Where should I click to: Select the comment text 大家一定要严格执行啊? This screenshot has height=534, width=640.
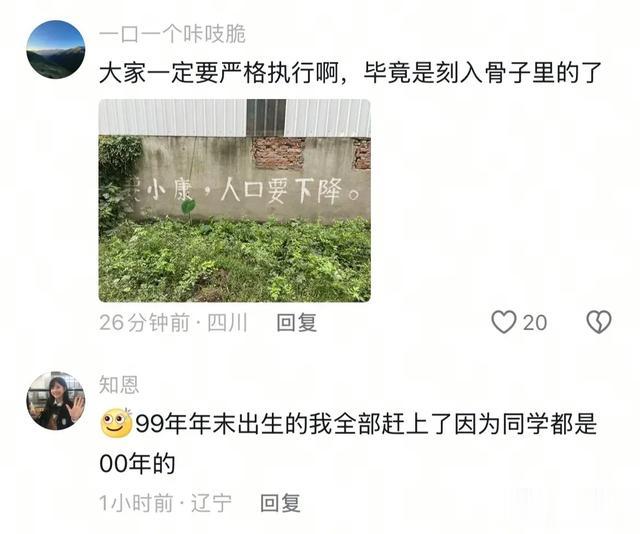pos(219,73)
